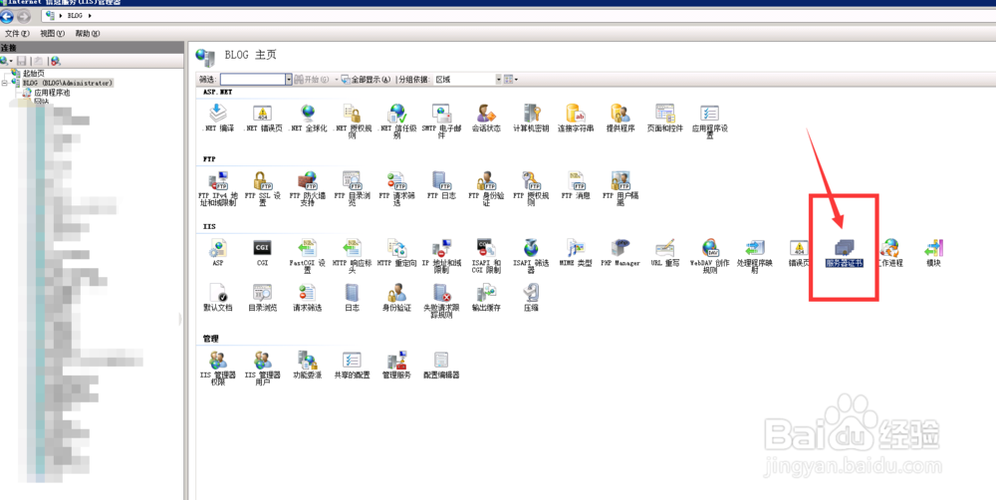Open MIME 类型 feature

[576, 253]
